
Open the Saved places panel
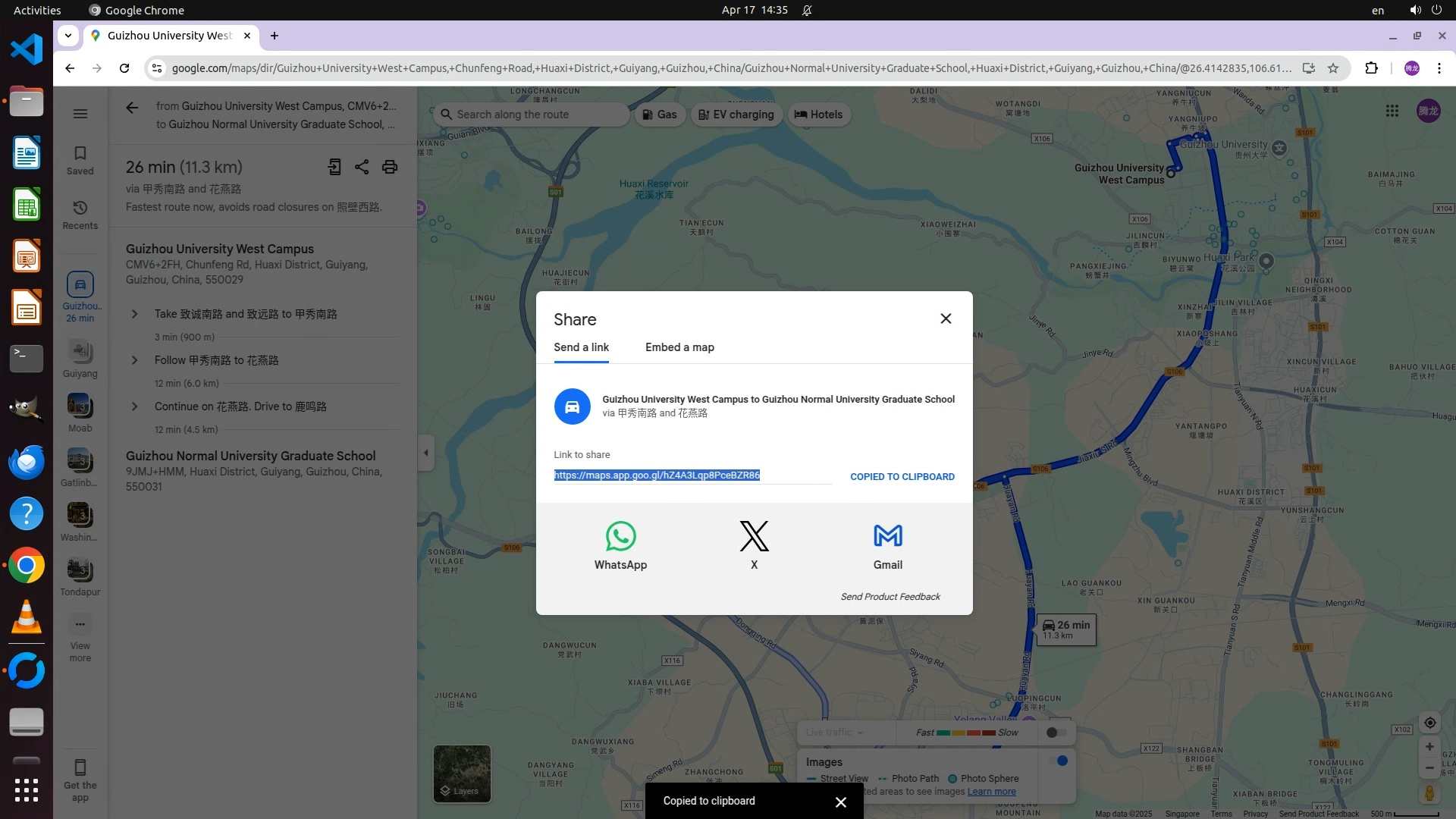pos(80,160)
